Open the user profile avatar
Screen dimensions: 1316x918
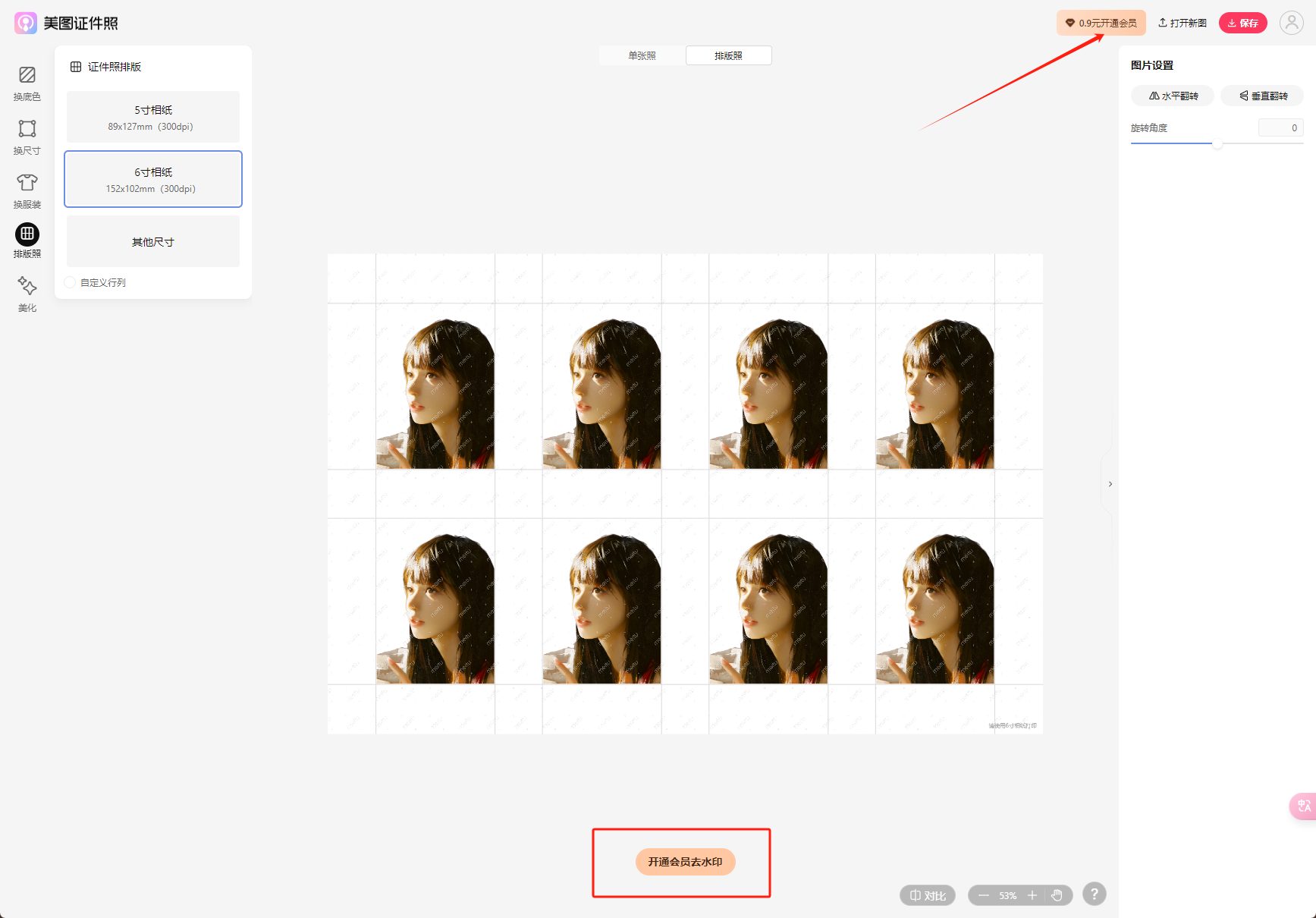pyautogui.click(x=1291, y=23)
